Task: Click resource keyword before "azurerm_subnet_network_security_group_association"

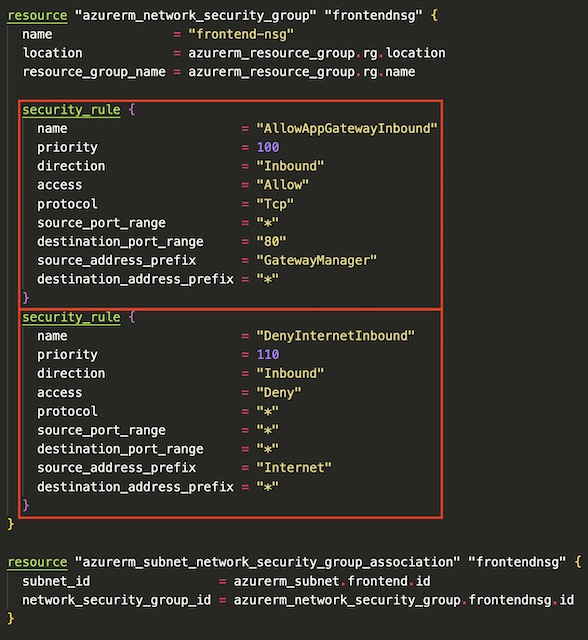Action: tap(38, 562)
